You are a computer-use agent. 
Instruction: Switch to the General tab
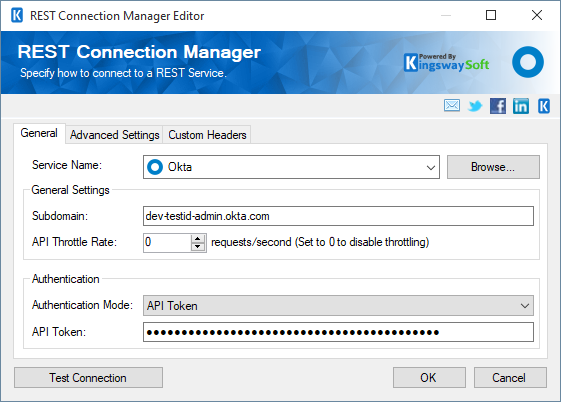(39, 133)
